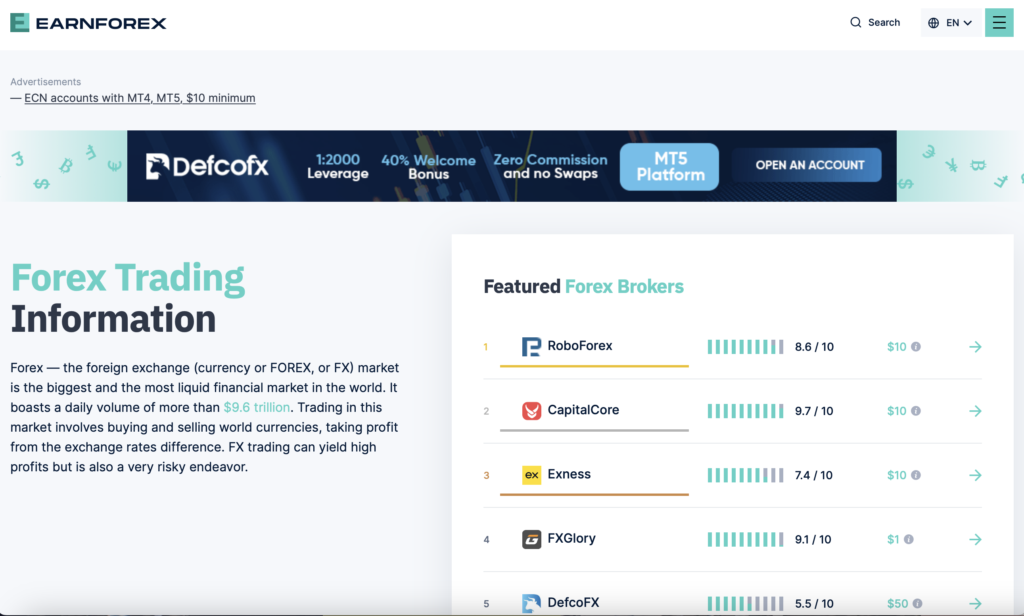Click the 8.6 / 10 rating text

[x=814, y=347]
